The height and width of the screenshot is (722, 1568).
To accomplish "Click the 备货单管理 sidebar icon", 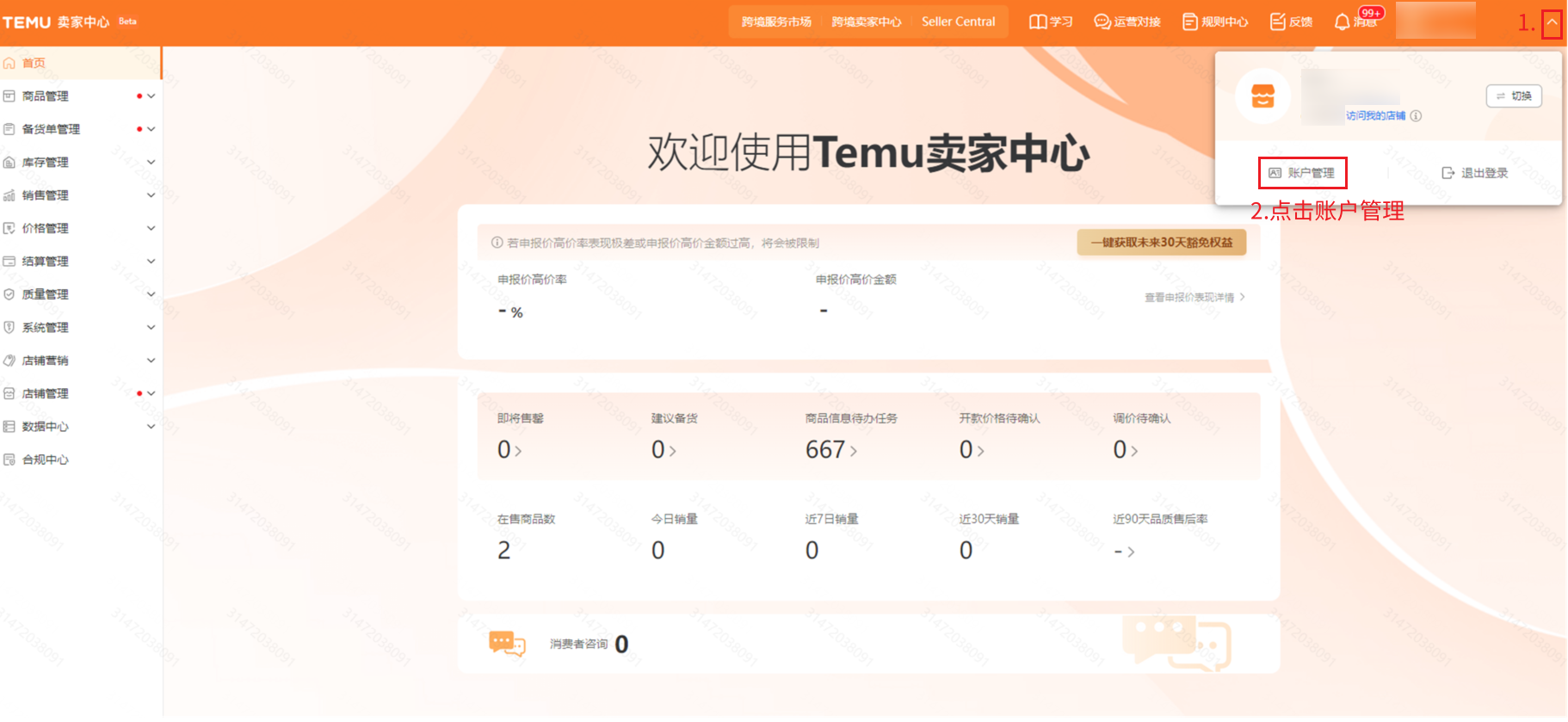I will coord(9,129).
